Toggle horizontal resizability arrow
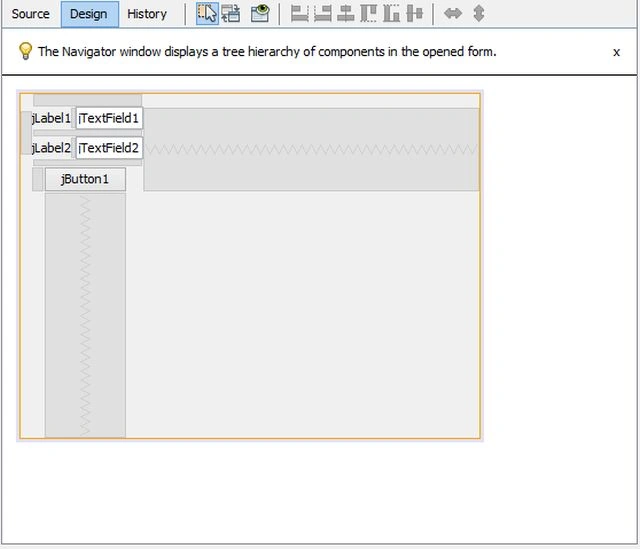 point(453,13)
